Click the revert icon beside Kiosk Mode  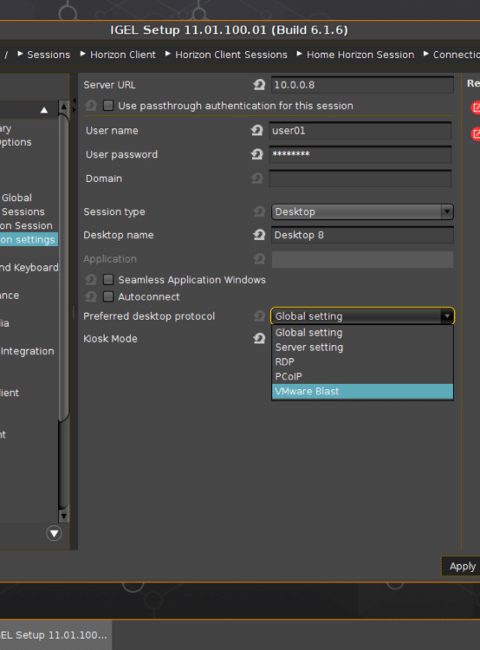click(259, 339)
